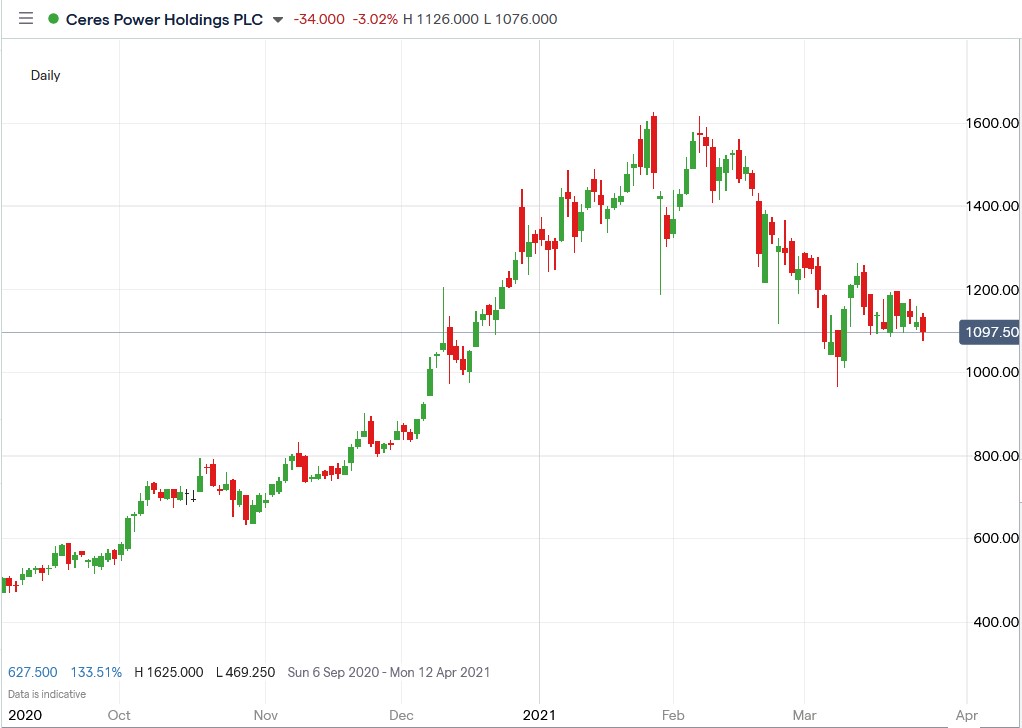Click the period high stat H 1625.000
Image resolution: width=1022 pixels, height=728 pixels.
click(x=167, y=672)
